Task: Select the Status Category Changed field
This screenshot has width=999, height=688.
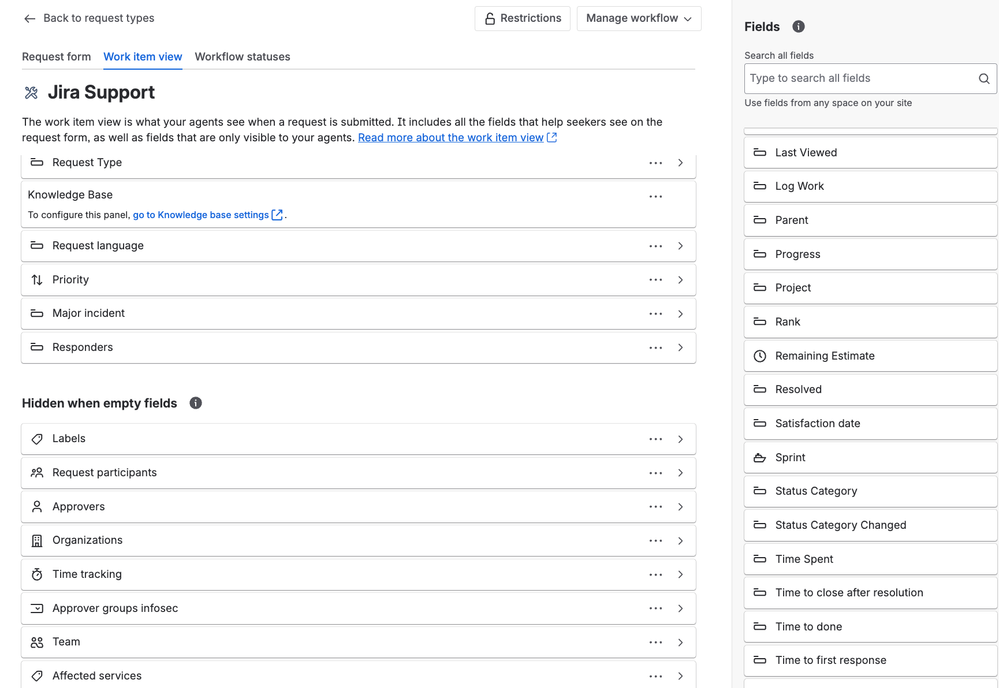Action: [x=870, y=526]
